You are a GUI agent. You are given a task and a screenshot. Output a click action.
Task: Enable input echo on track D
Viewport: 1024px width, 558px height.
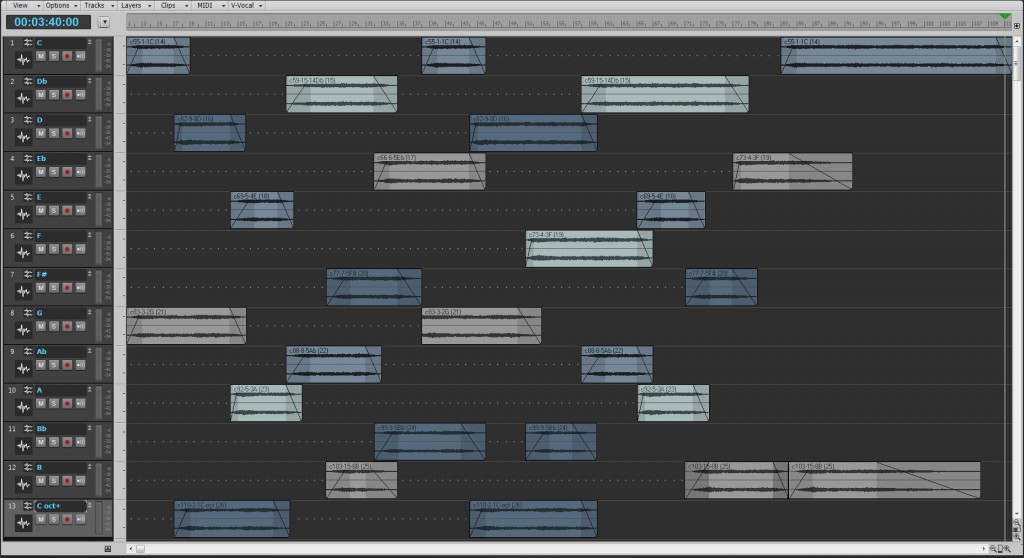(x=80, y=132)
